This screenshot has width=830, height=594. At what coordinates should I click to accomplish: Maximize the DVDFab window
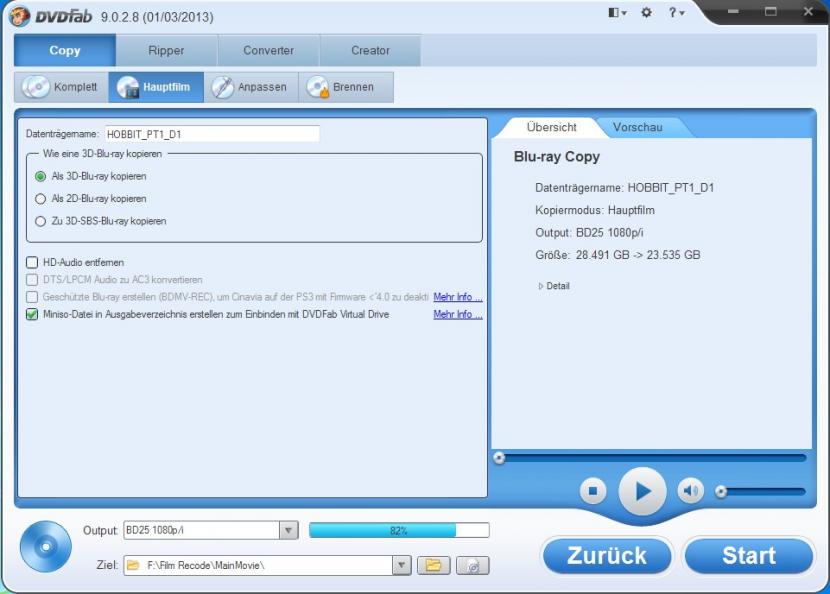coord(771,12)
